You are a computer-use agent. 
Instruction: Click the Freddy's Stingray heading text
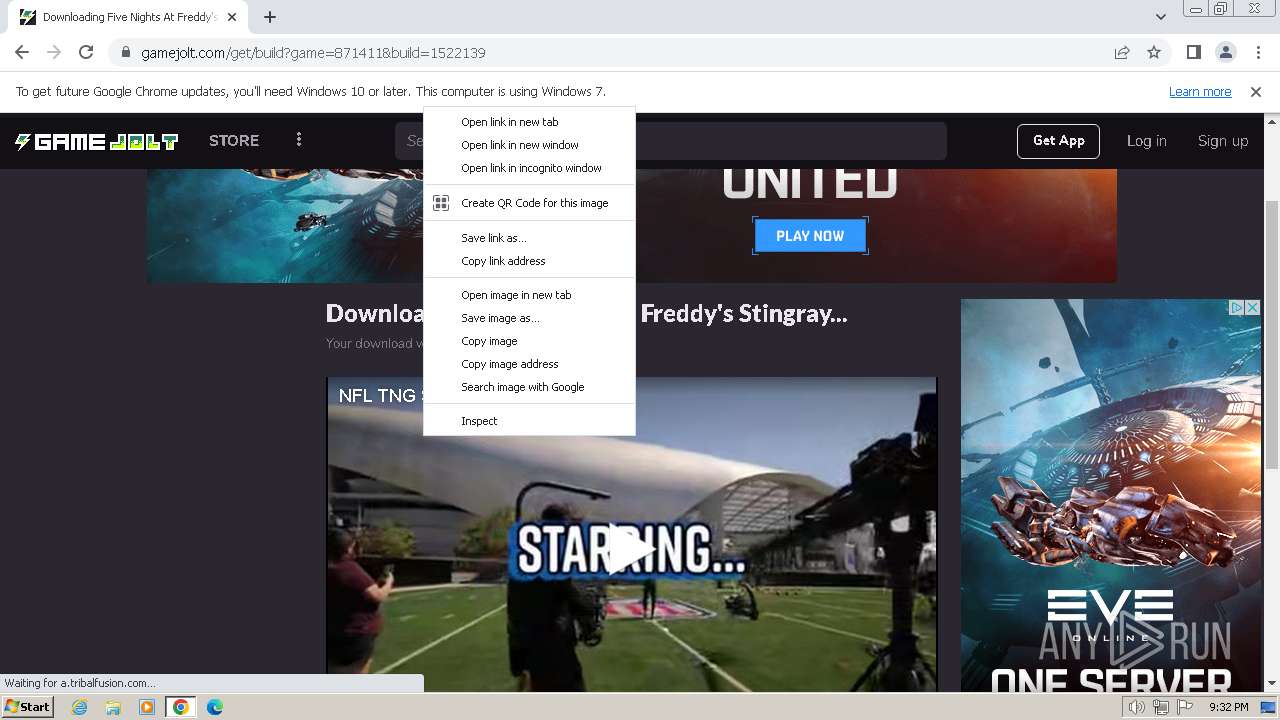coord(744,313)
